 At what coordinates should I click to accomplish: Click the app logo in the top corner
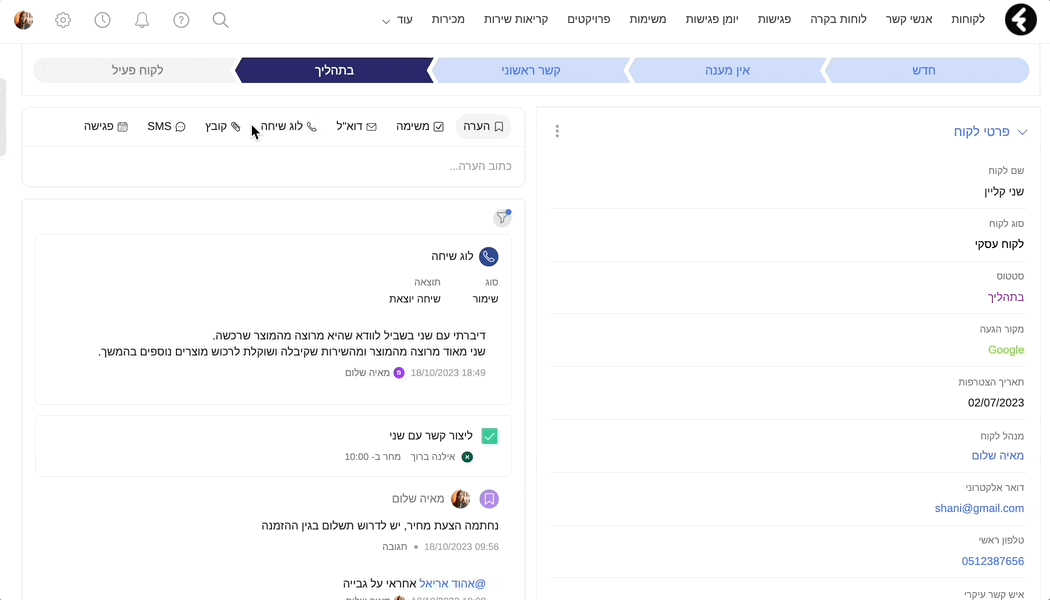1021,19
